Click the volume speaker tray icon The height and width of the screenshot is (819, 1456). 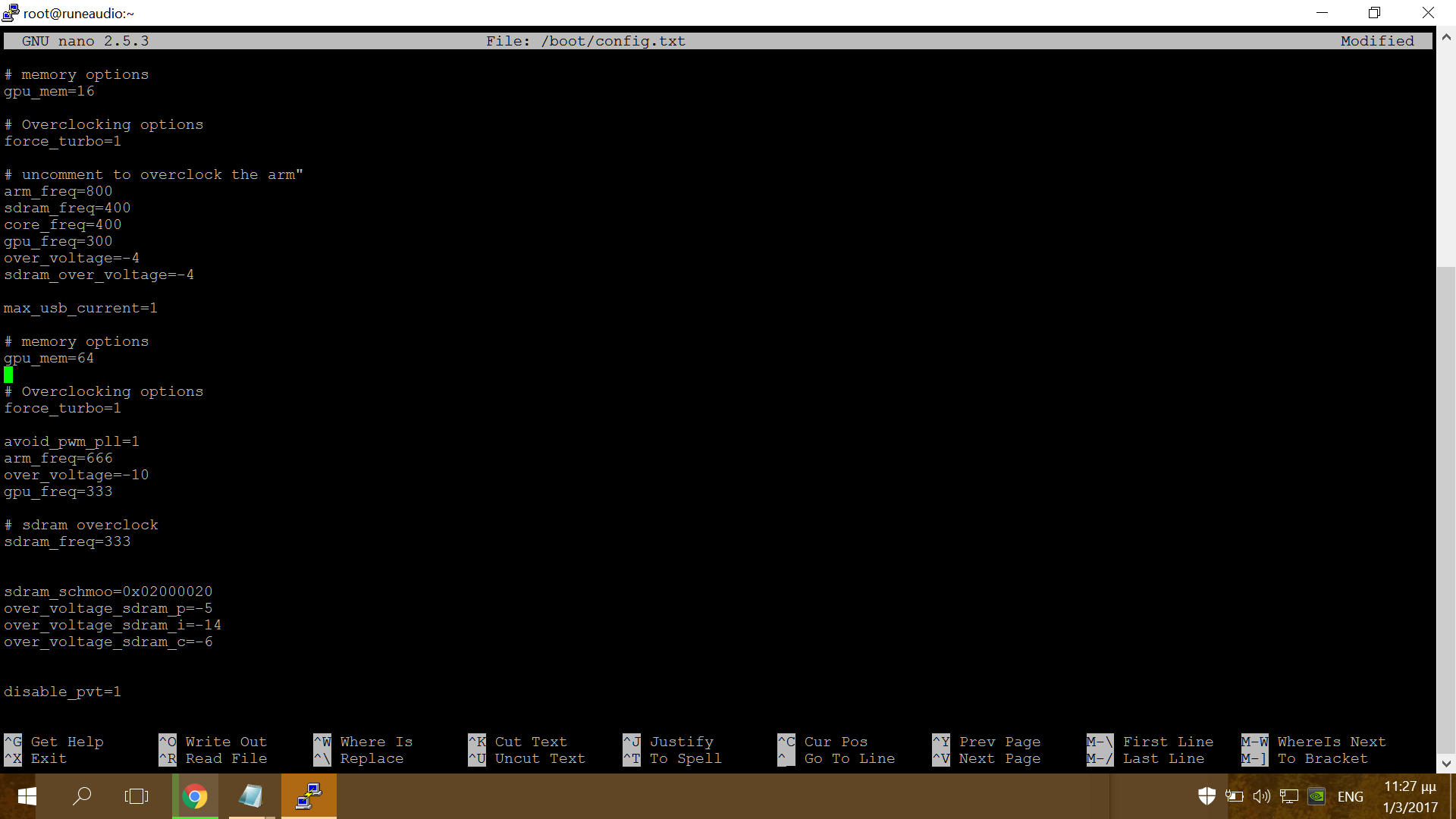click(x=1261, y=796)
